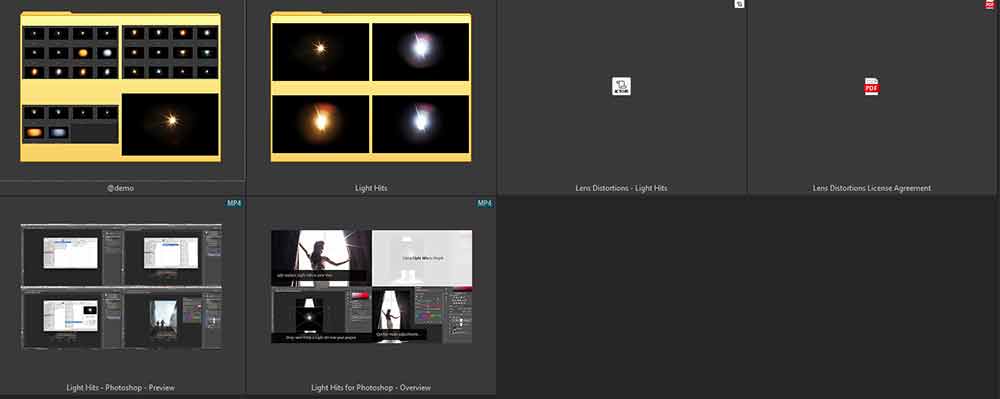Select the Light Hits Photoshop Preview video thumbnail
Image resolution: width=1000 pixels, height=399 pixels.
point(121,286)
